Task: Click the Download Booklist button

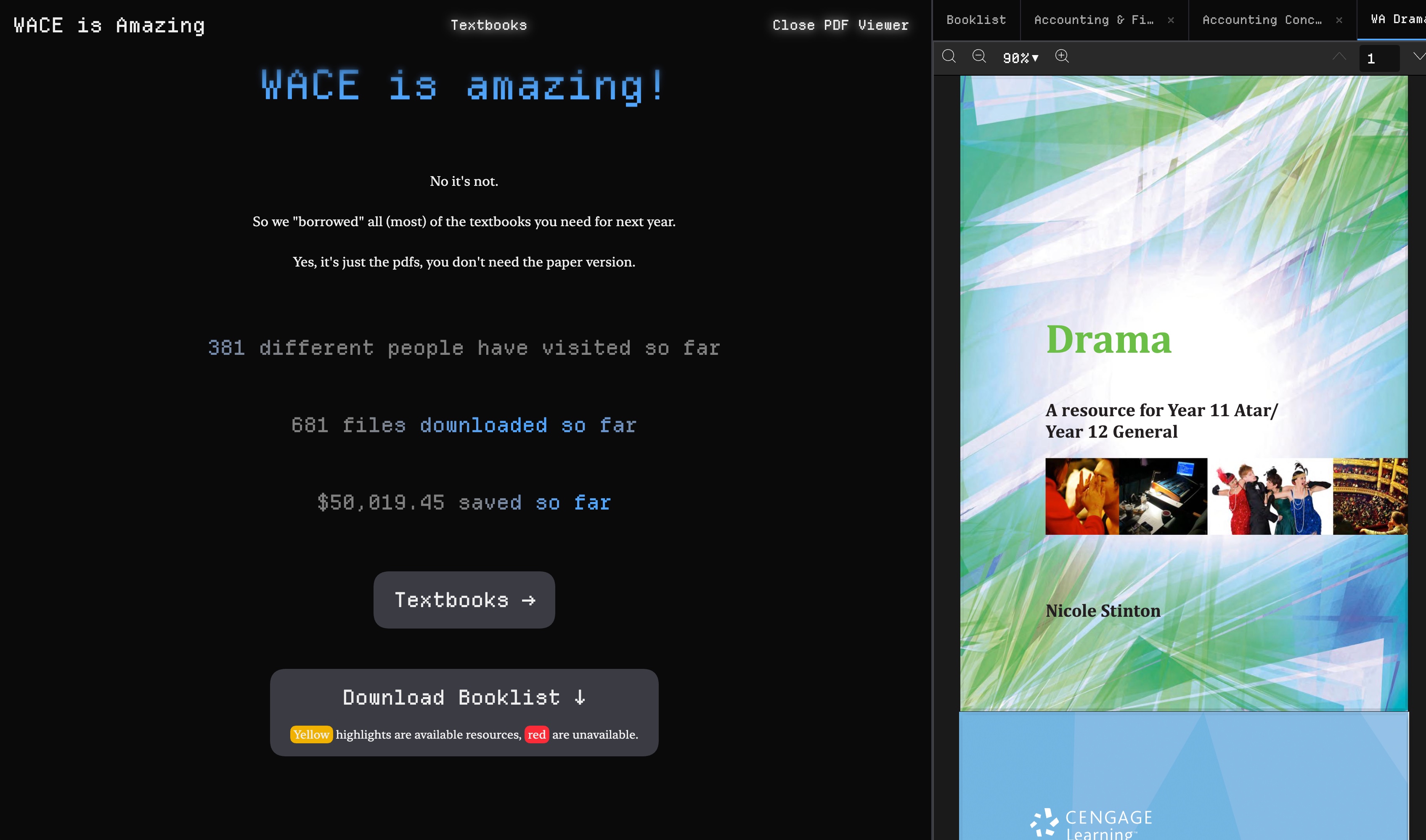Action: tap(464, 697)
